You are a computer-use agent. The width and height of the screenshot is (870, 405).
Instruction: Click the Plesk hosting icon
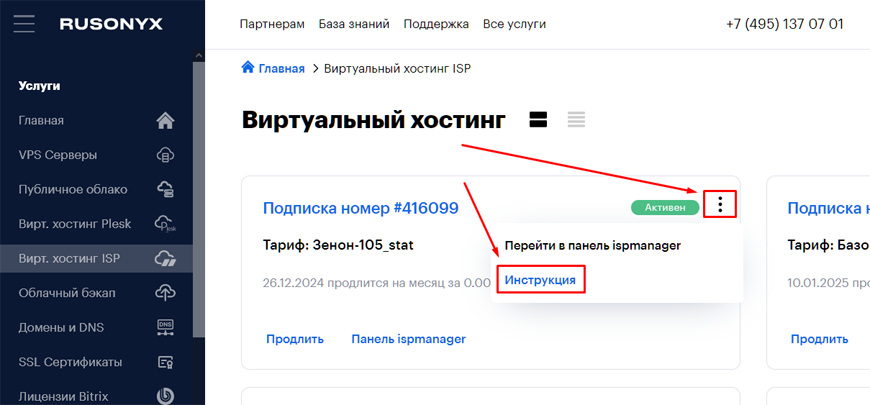tap(165, 224)
